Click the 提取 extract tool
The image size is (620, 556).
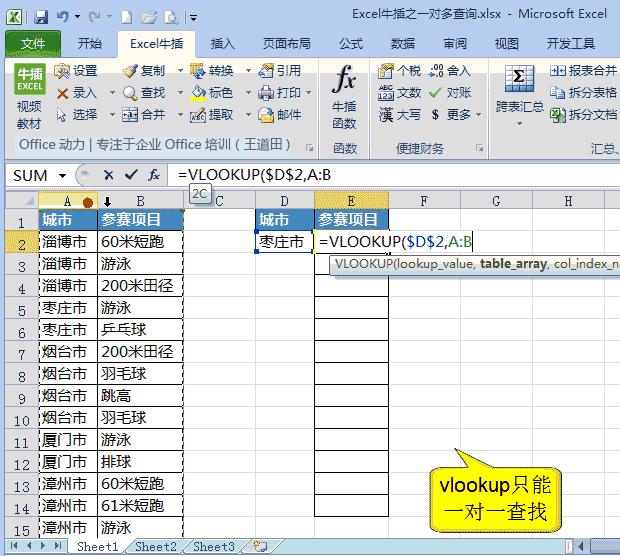tap(212, 115)
